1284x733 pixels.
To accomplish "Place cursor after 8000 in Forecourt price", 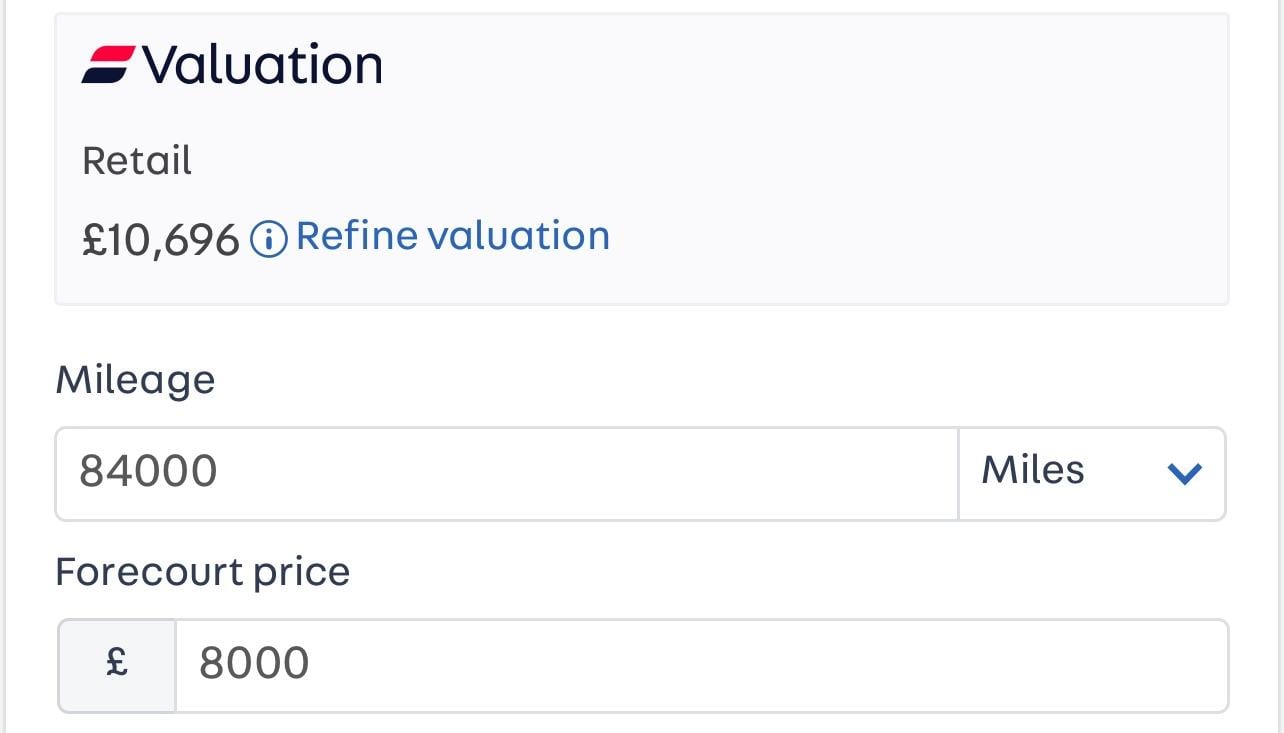I will [x=312, y=664].
